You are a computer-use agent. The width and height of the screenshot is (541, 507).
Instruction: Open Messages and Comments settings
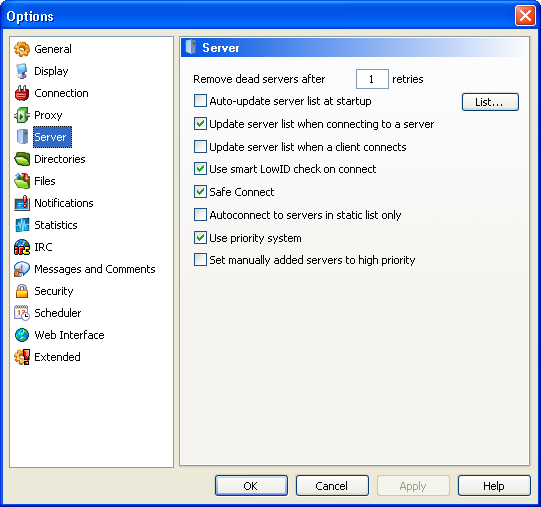tap(95, 269)
